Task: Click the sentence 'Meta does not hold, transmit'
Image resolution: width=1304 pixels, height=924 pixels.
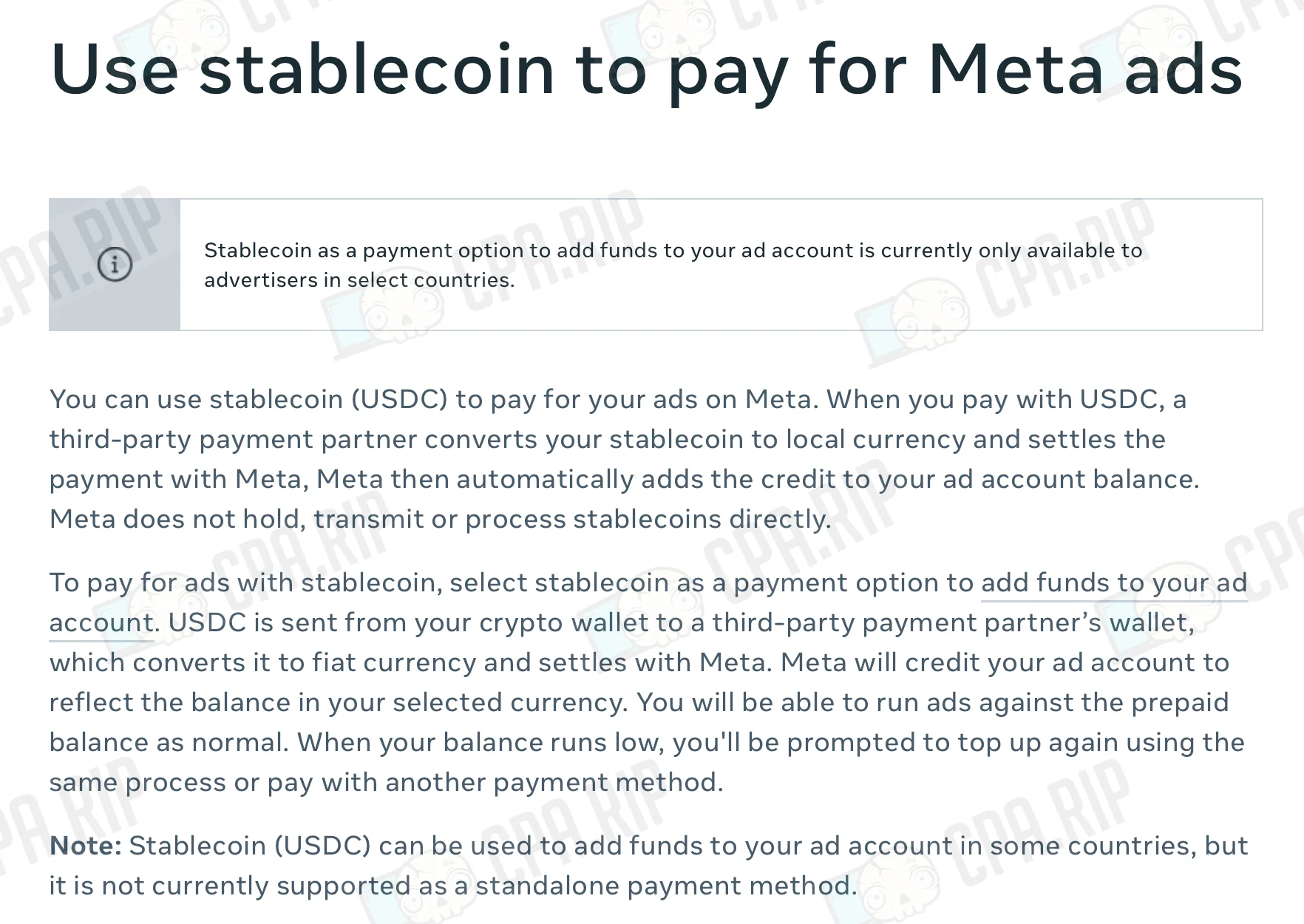Action: [440, 519]
